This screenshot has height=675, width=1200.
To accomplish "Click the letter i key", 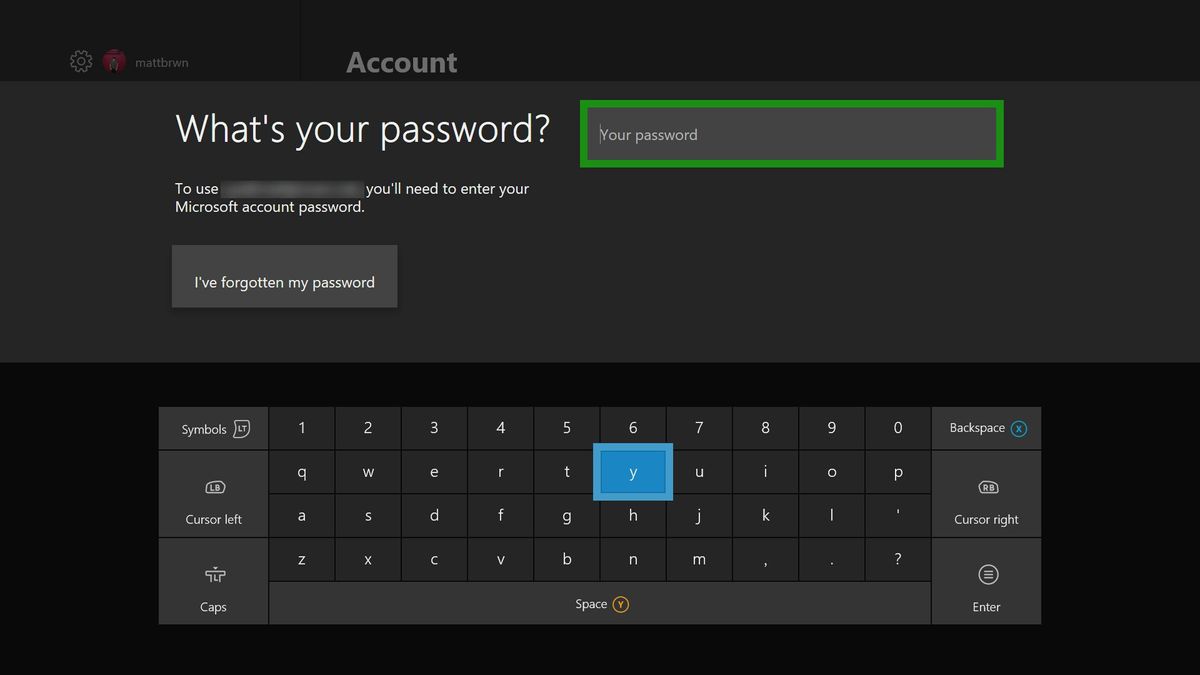I will [x=765, y=473].
